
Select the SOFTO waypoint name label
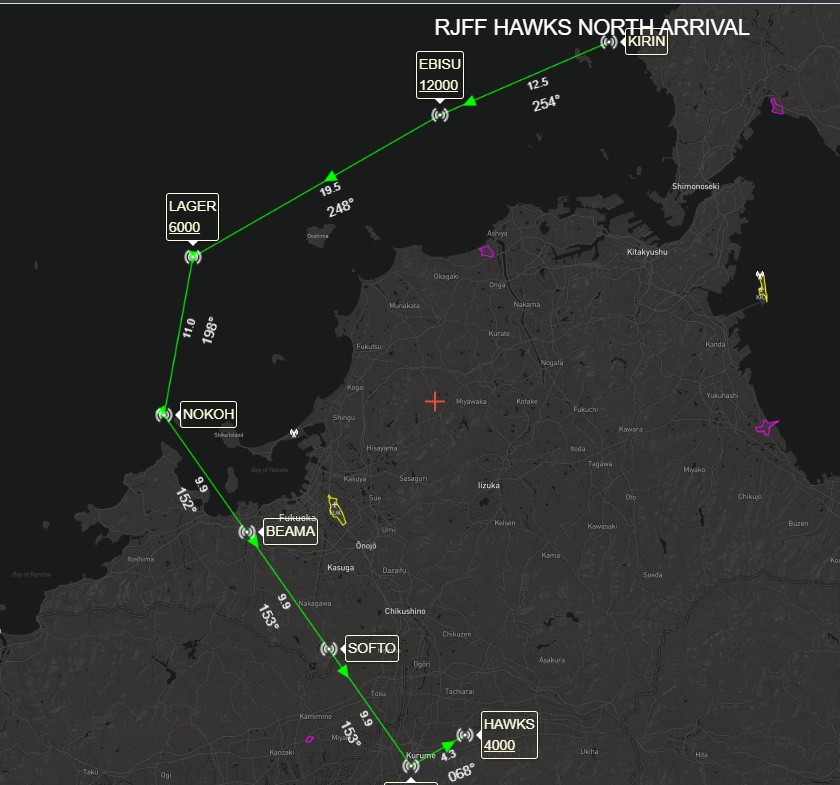[x=372, y=648]
